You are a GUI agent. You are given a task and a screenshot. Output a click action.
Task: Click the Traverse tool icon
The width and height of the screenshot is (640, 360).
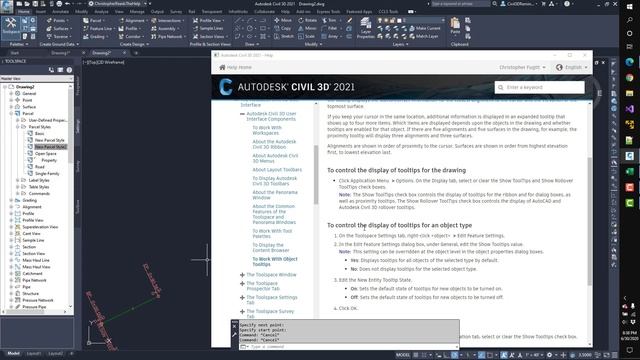click(x=49, y=36)
